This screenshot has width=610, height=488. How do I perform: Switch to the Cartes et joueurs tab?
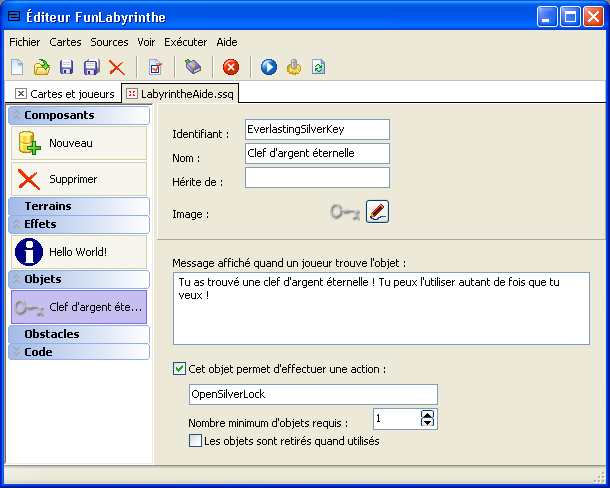tap(65, 93)
